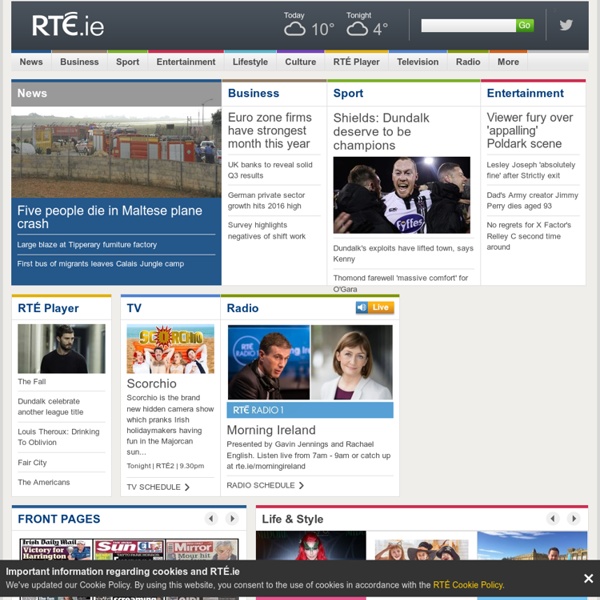Open Business in the navigation bar
The image size is (600, 600).
point(80,62)
